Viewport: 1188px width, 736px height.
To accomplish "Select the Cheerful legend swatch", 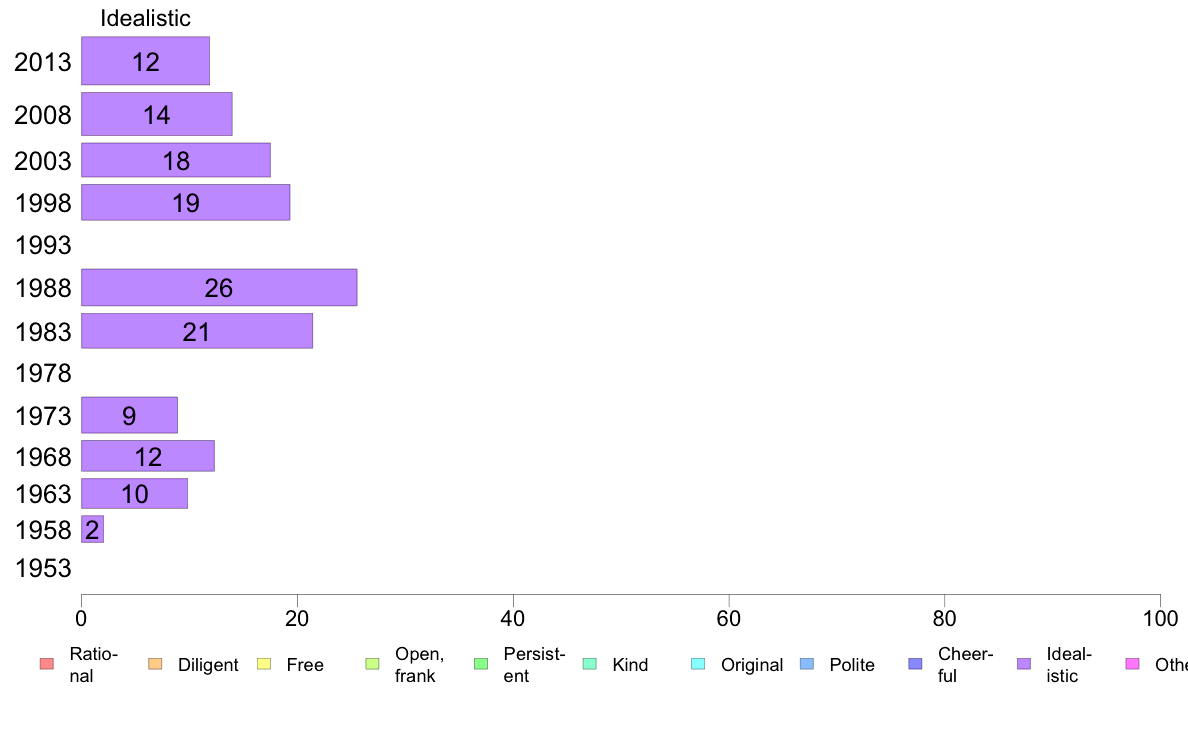I will [915, 664].
